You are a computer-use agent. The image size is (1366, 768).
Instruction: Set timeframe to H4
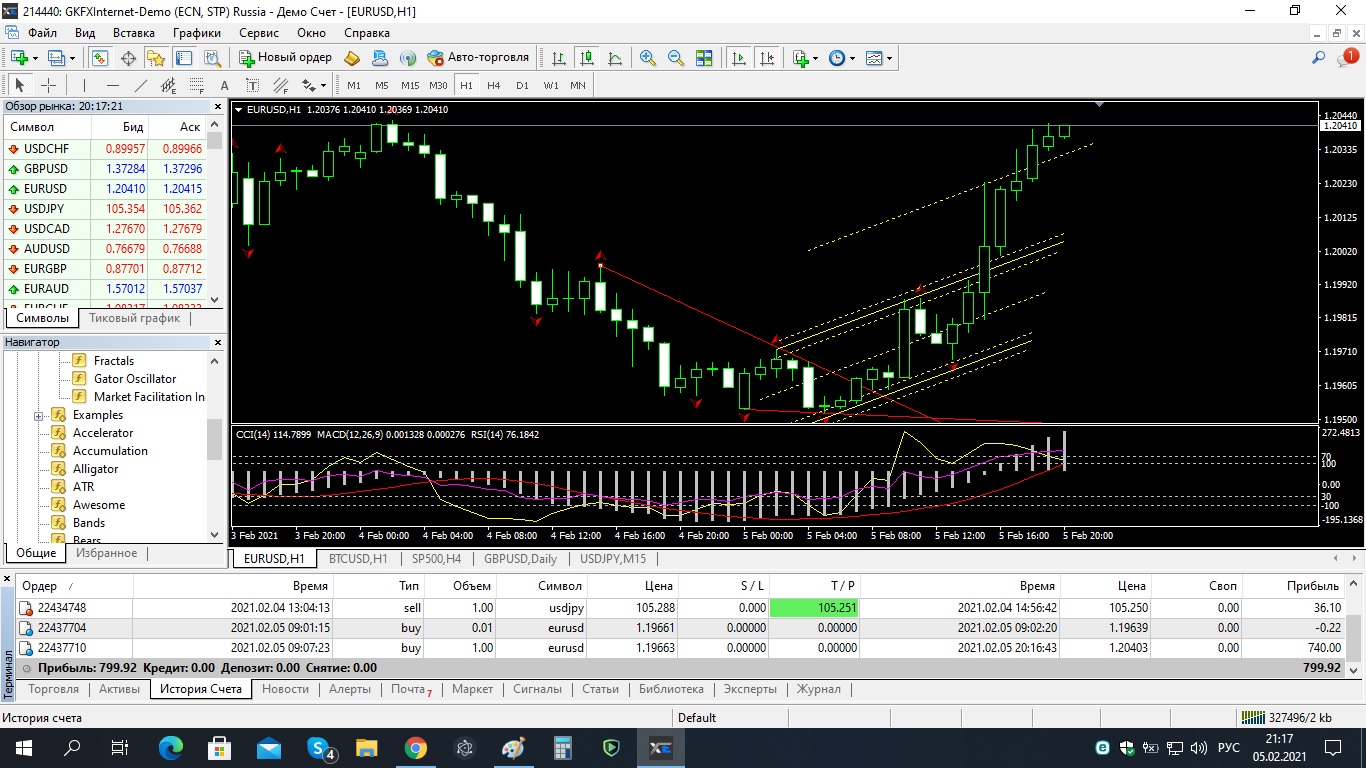493,85
